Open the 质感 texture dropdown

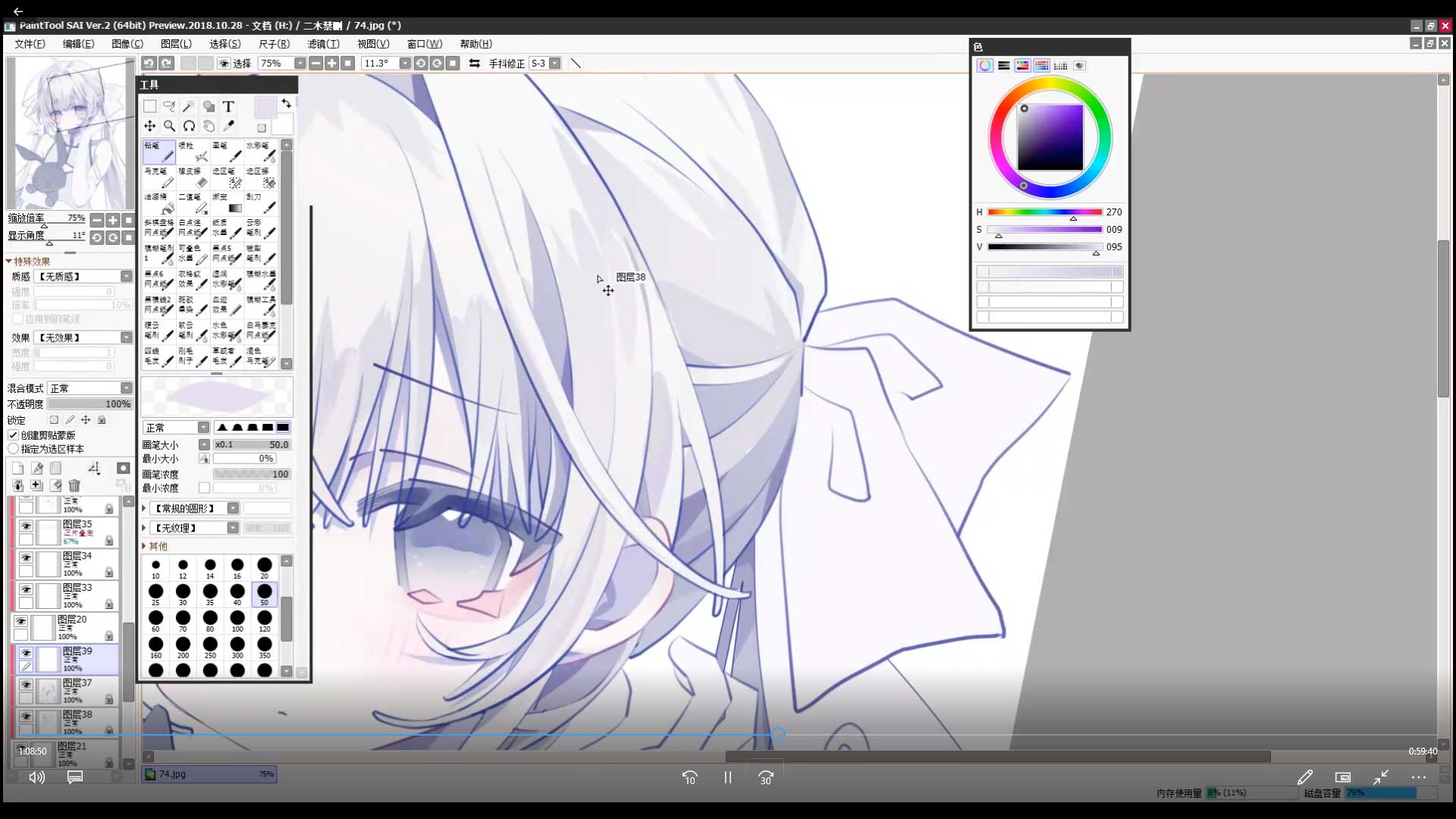coord(83,277)
